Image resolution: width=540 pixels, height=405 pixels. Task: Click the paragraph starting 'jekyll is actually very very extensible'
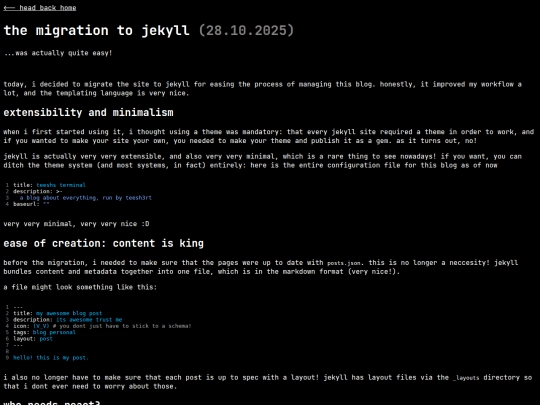pyautogui.click(x=262, y=161)
